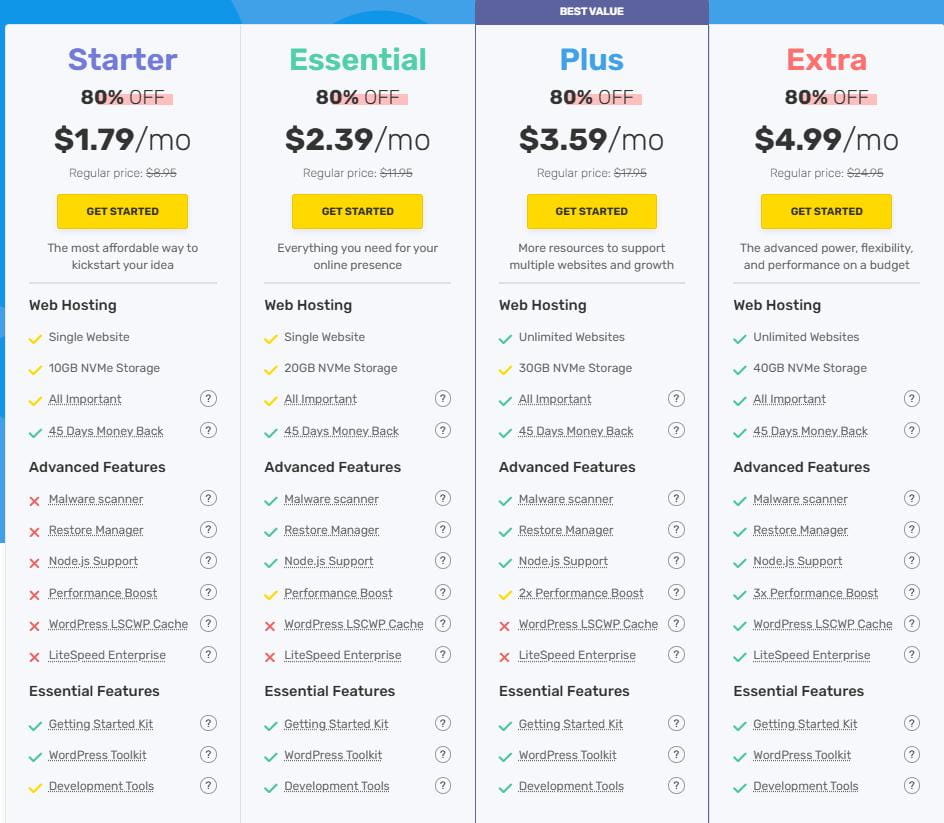Image resolution: width=944 pixels, height=823 pixels.
Task: Click help icon for Starter WordPress LSCWP Cache
Action: 208,623
